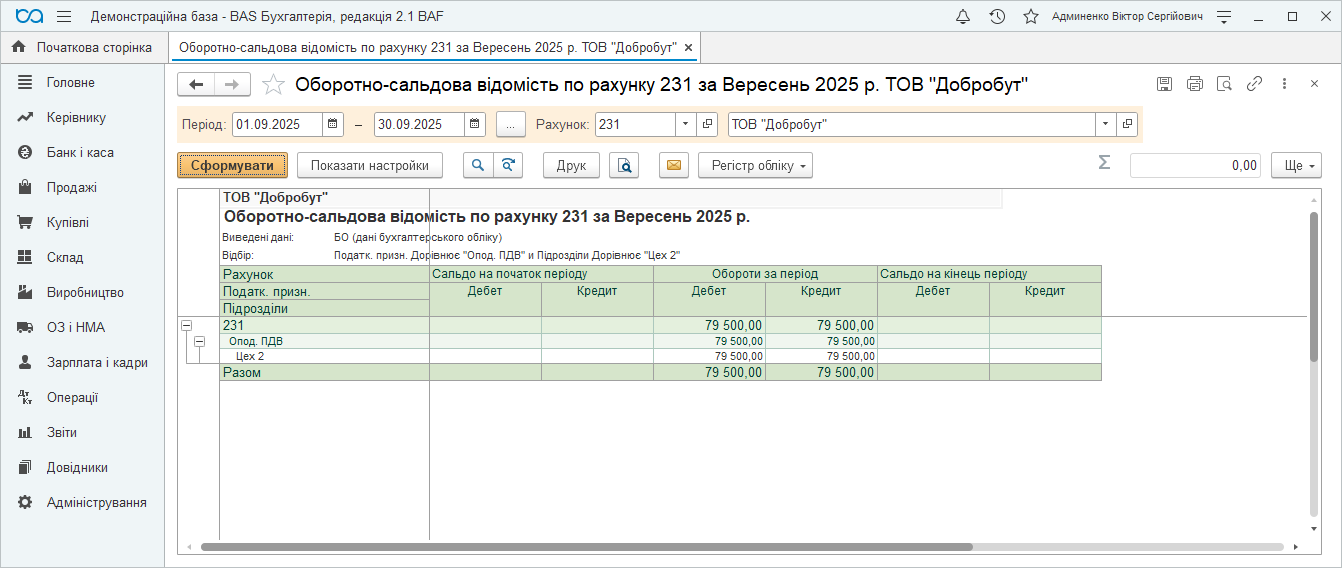Click the horizontal scrollbar of report
Screen dimensions: 1342x568
(586, 547)
